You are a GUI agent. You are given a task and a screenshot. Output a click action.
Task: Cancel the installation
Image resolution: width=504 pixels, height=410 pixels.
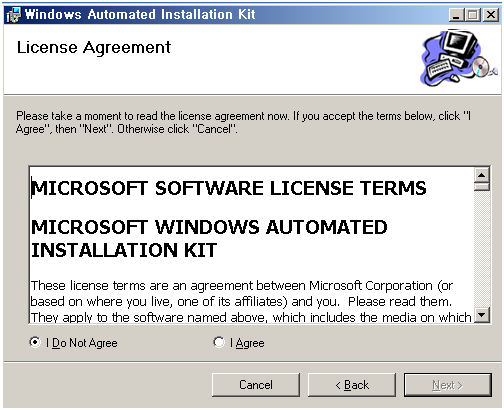coord(256,385)
